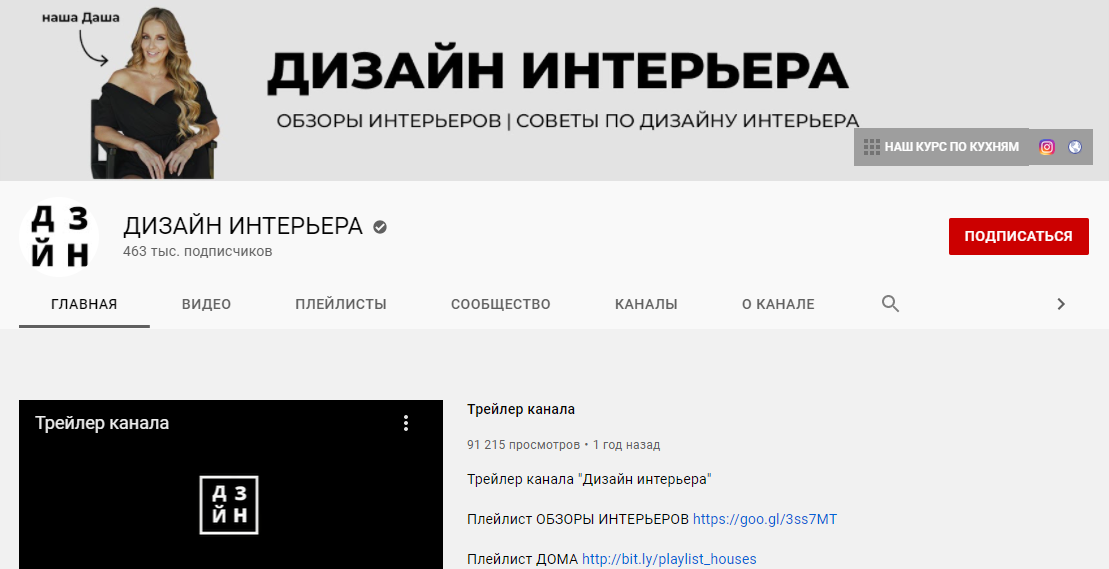The image size is (1109, 569).
Task: Open the goo.gl/3ss7MT playlist link
Action: click(x=765, y=520)
